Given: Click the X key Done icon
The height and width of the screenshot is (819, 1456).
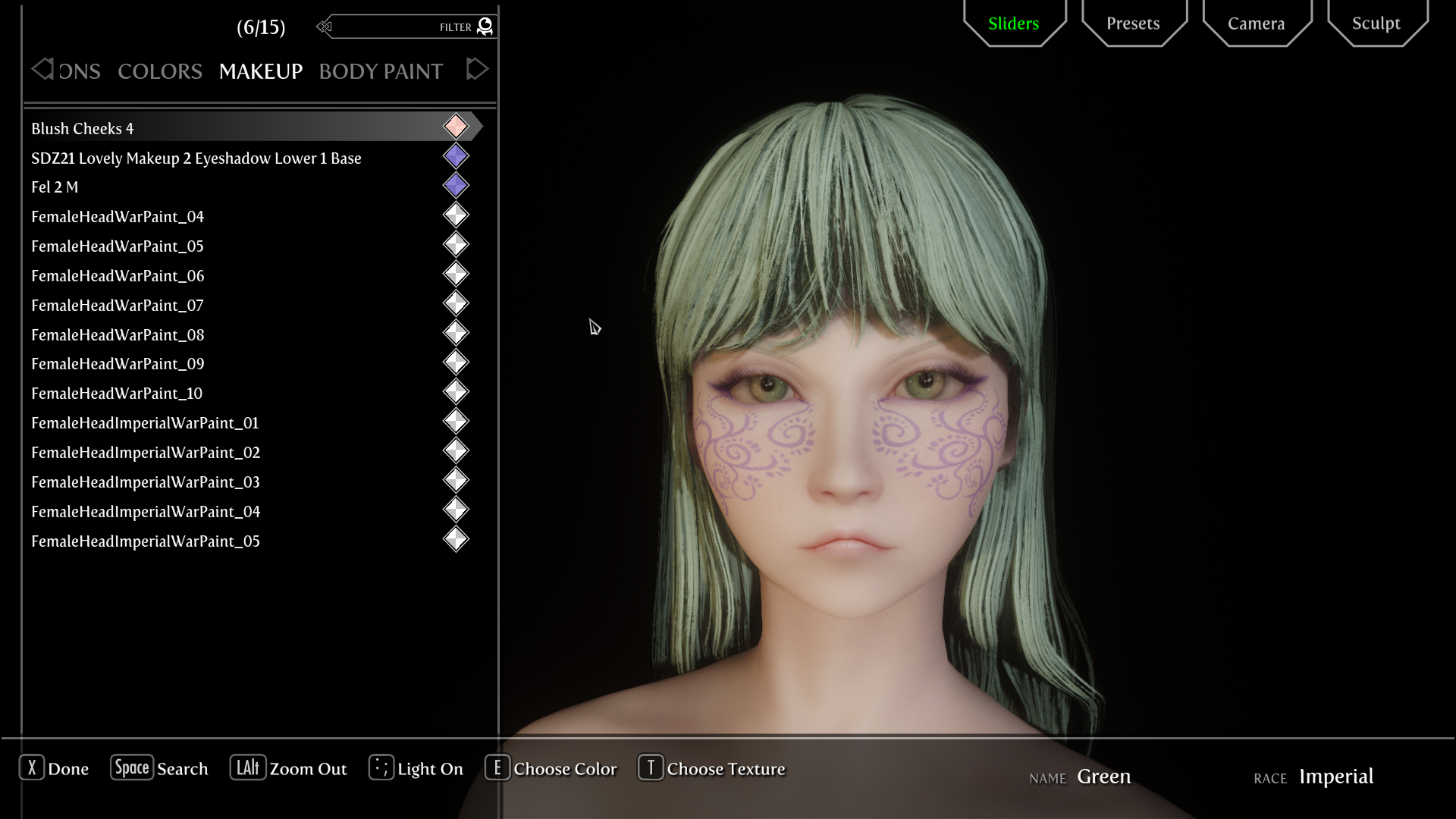Looking at the screenshot, I should click(x=32, y=768).
